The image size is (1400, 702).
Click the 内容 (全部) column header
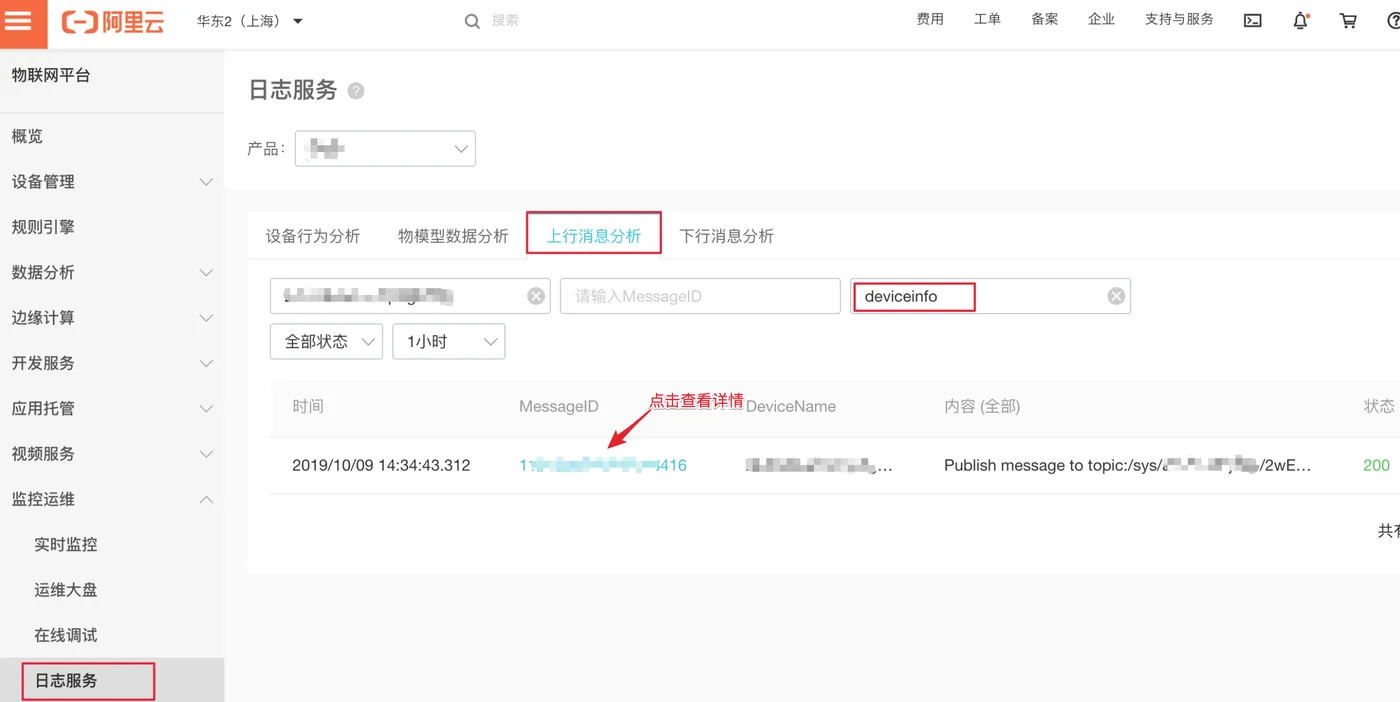coord(982,407)
